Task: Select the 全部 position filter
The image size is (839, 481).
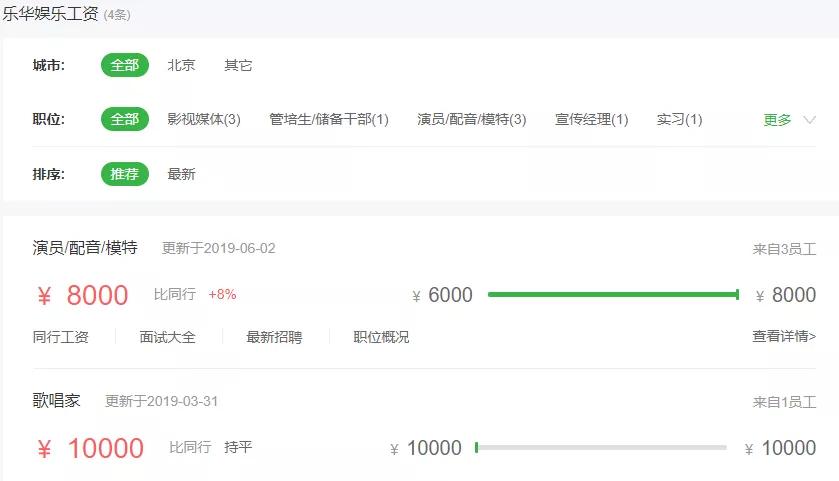Action: coord(125,119)
